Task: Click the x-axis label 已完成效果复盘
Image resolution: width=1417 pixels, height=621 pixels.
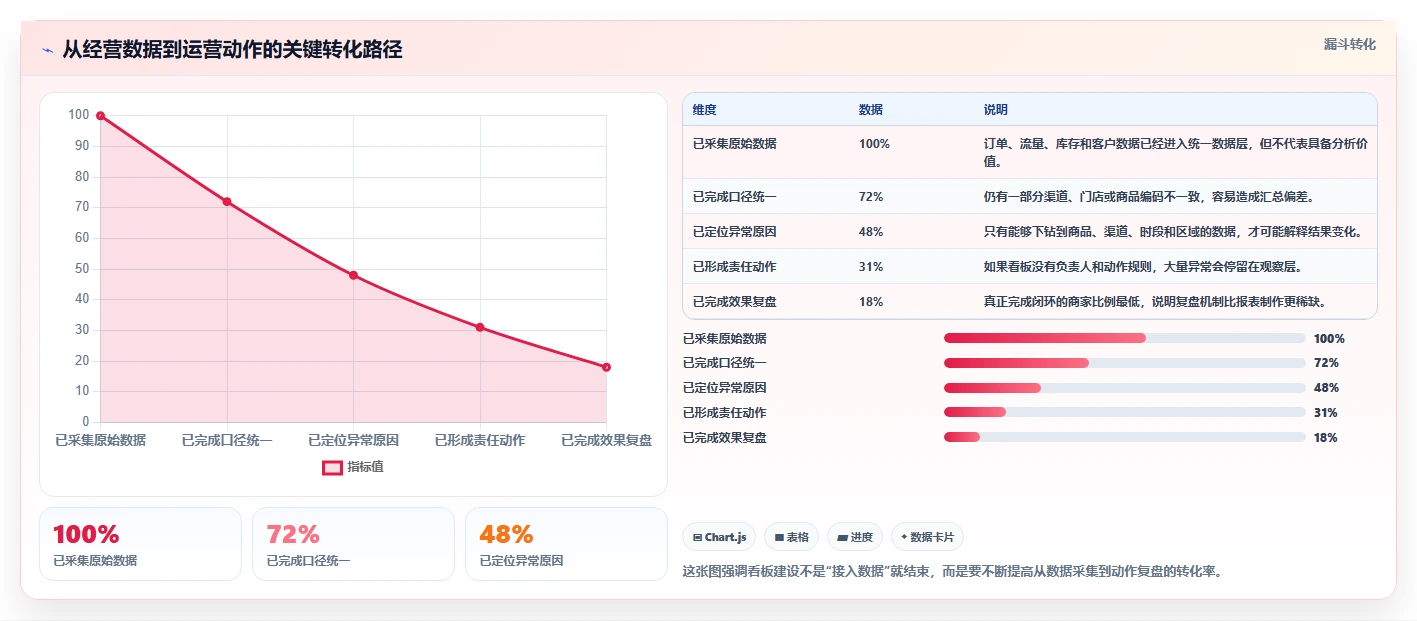Action: coord(607,440)
